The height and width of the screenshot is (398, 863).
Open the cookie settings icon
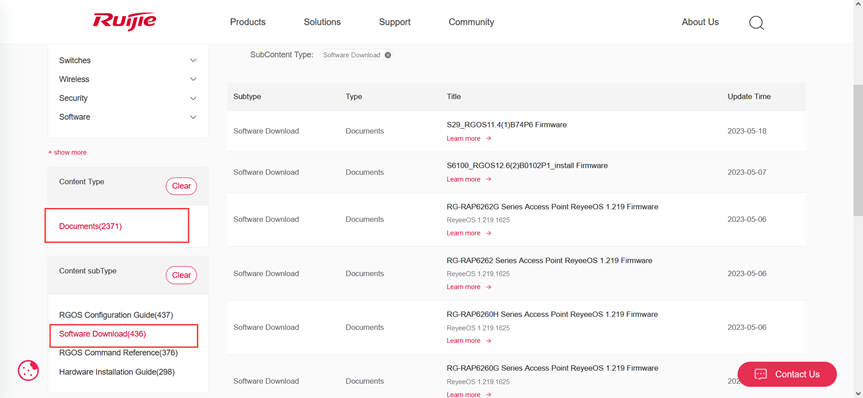(x=28, y=370)
